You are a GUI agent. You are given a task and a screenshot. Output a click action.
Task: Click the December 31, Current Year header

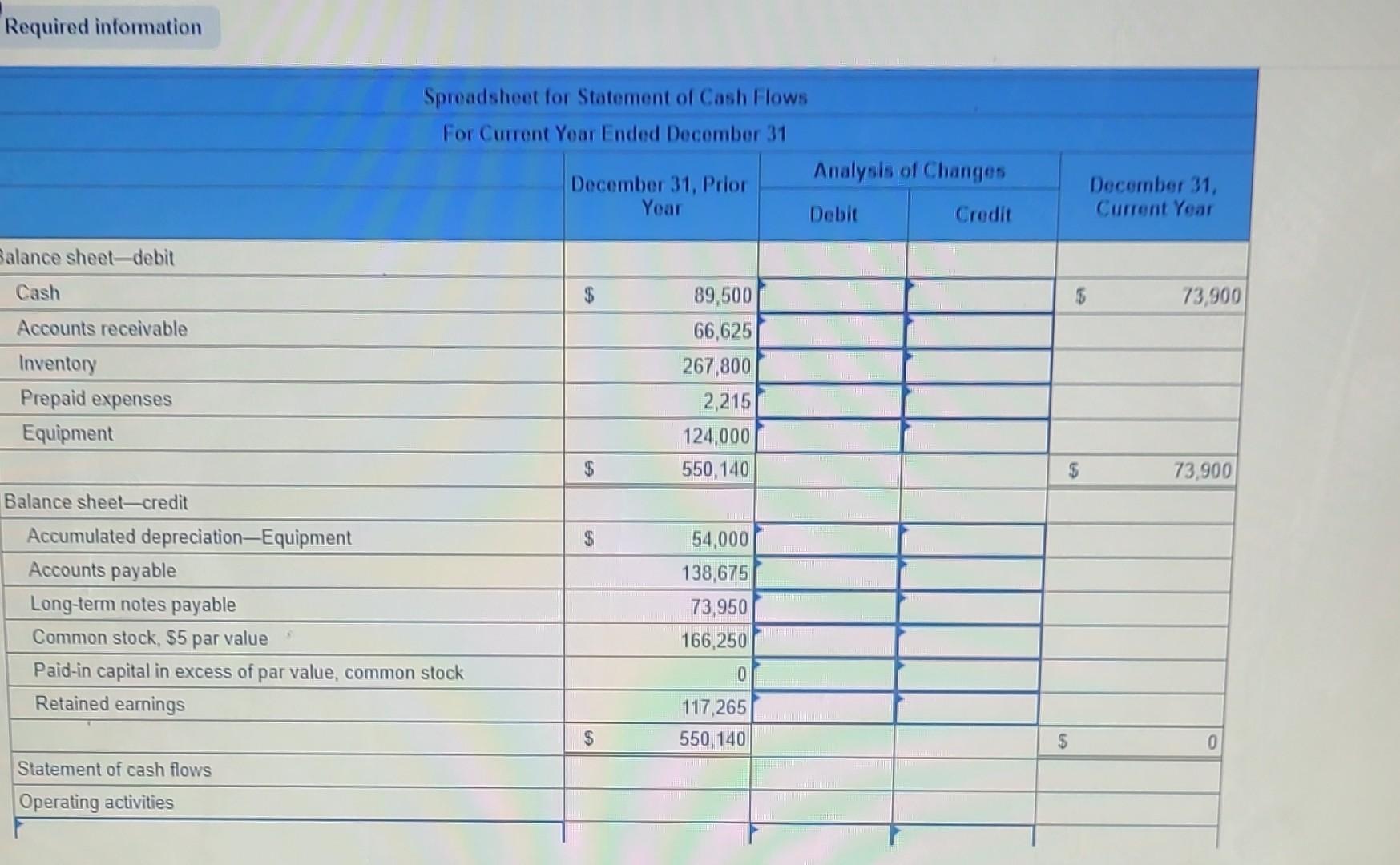(x=1154, y=197)
